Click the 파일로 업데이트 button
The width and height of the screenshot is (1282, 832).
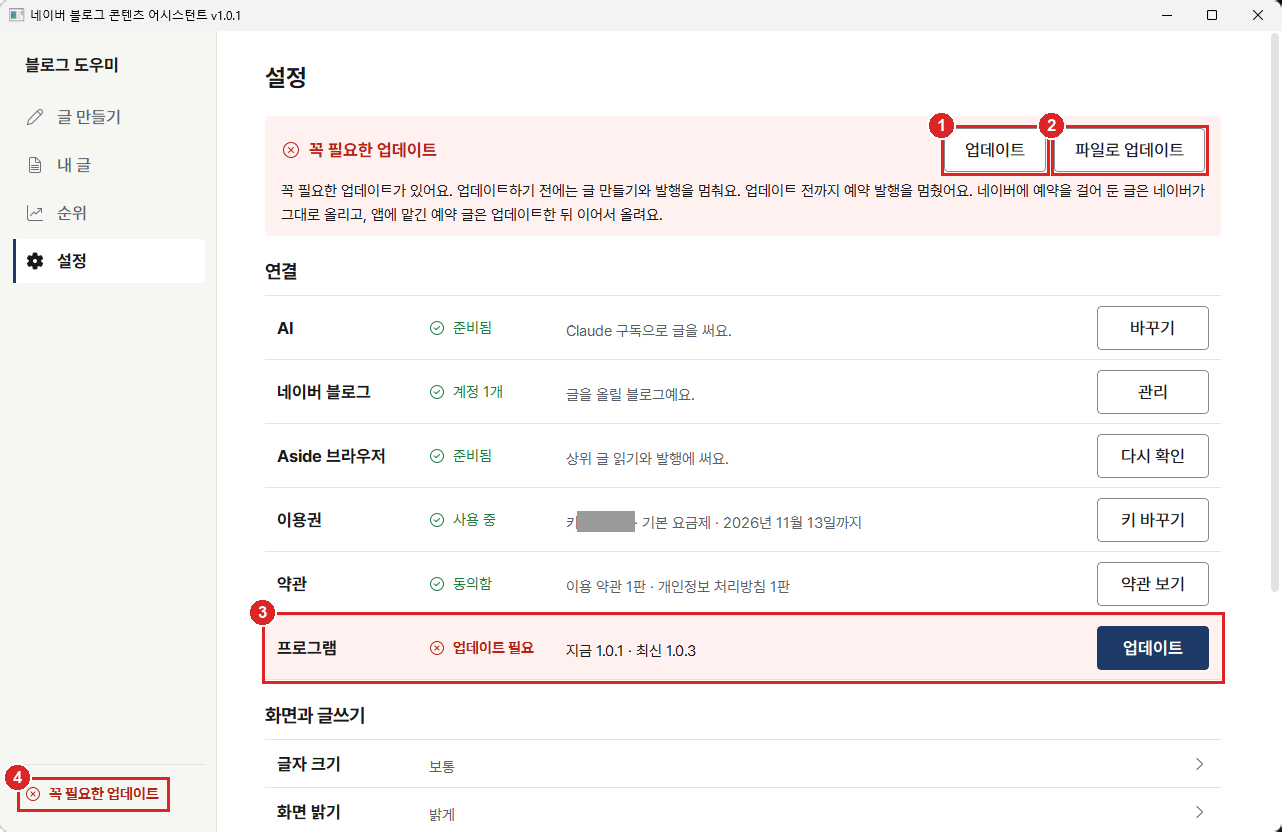[1129, 151]
